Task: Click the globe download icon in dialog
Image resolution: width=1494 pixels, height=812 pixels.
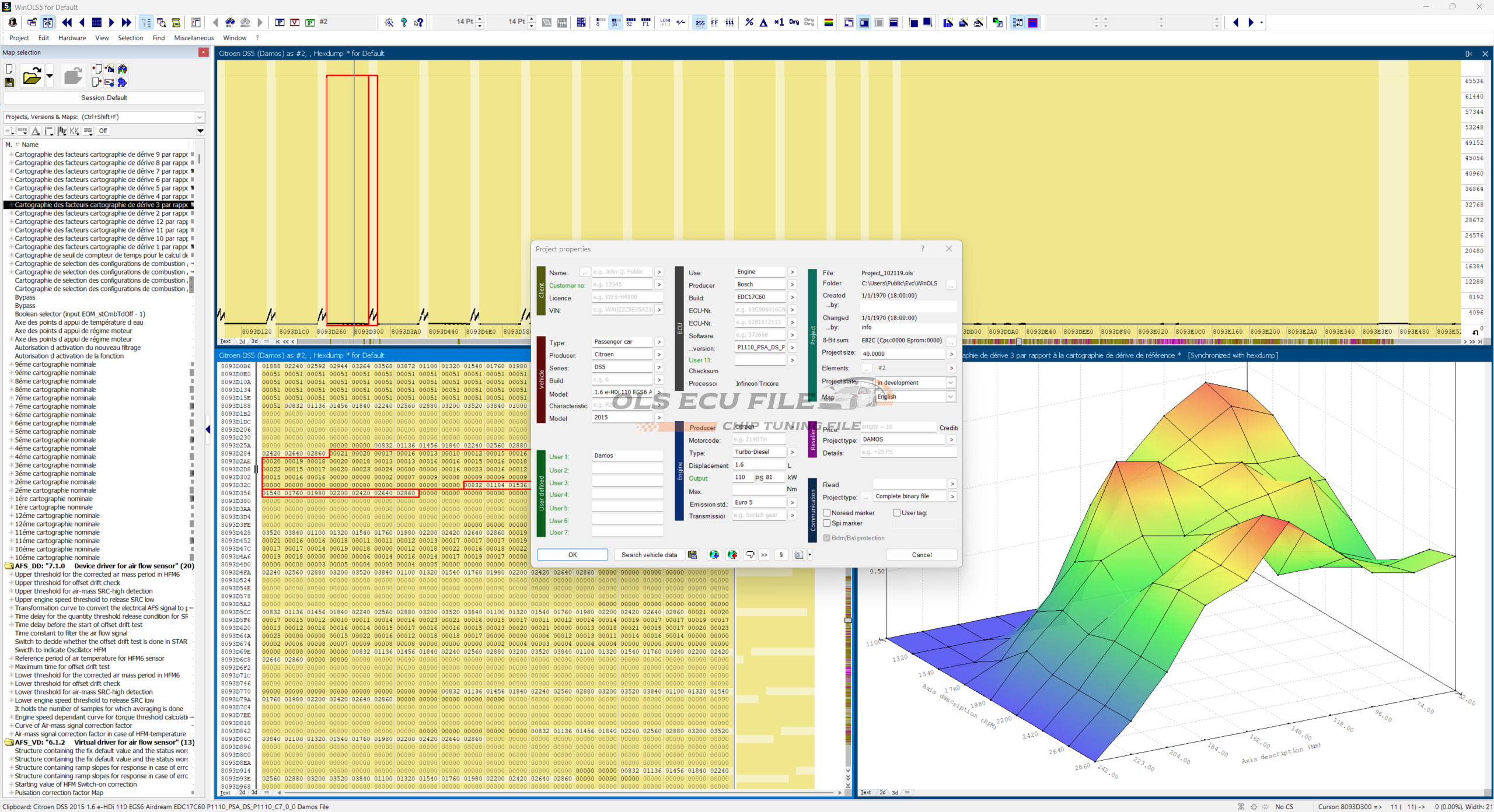Action: click(x=714, y=555)
